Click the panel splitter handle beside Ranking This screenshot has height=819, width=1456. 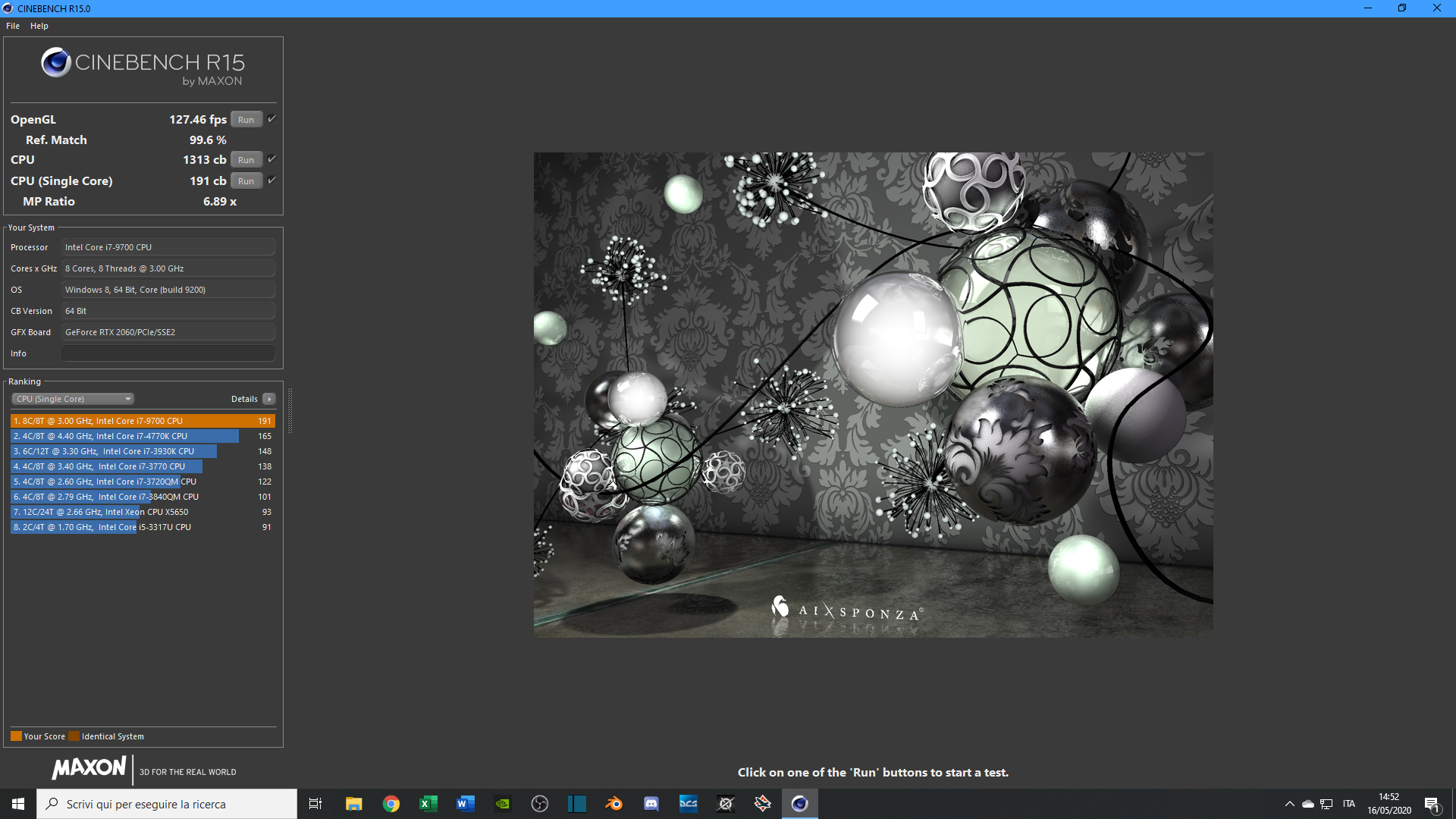click(x=290, y=410)
